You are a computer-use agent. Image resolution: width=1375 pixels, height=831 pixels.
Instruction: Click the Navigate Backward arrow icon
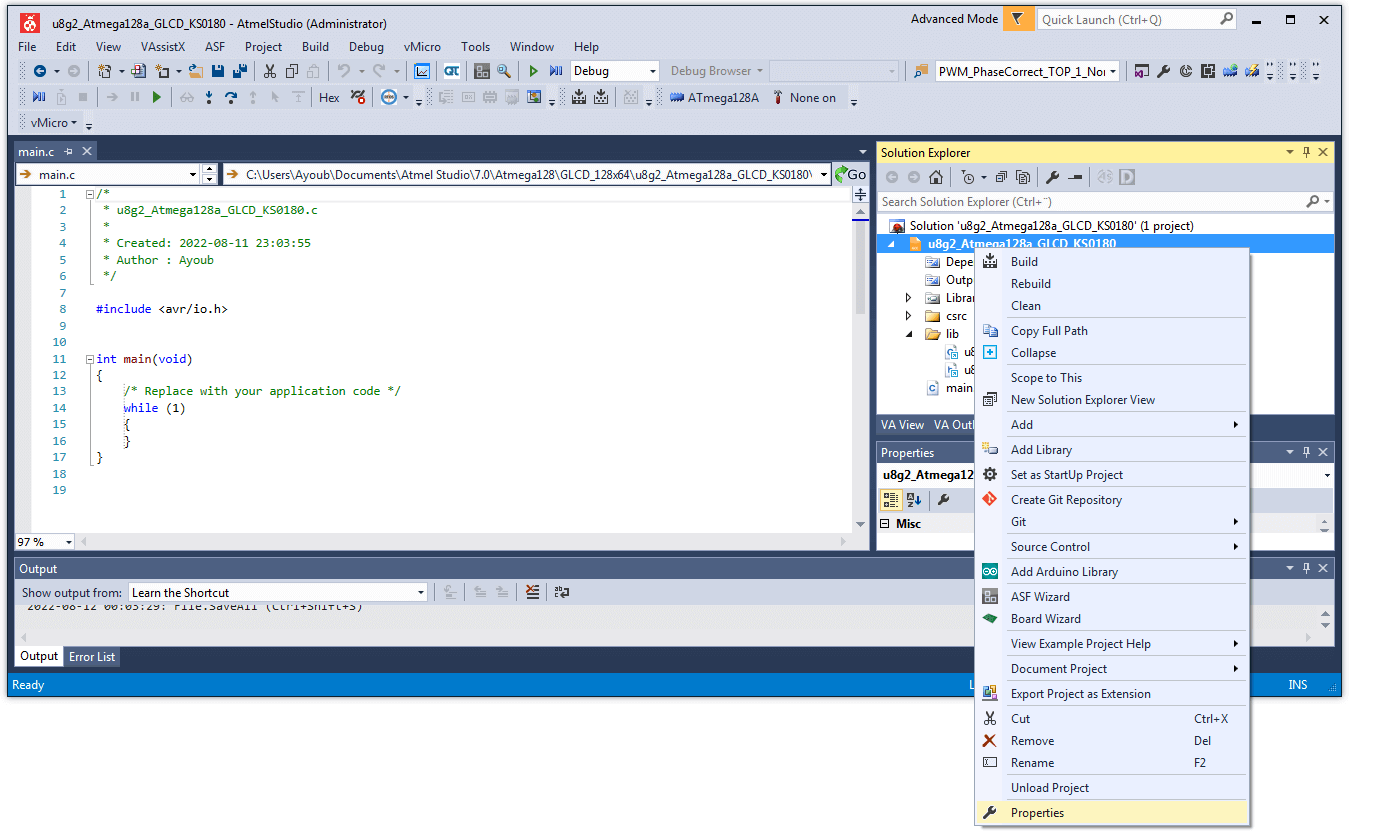pyautogui.click(x=40, y=71)
